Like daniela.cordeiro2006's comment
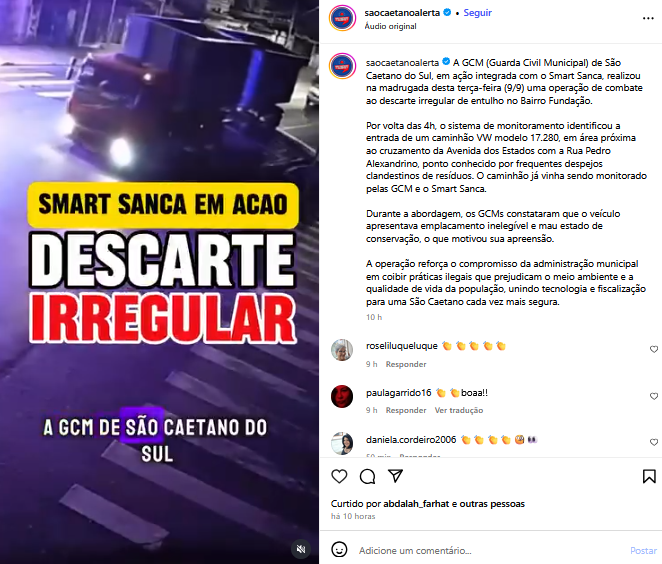 pyautogui.click(x=654, y=442)
